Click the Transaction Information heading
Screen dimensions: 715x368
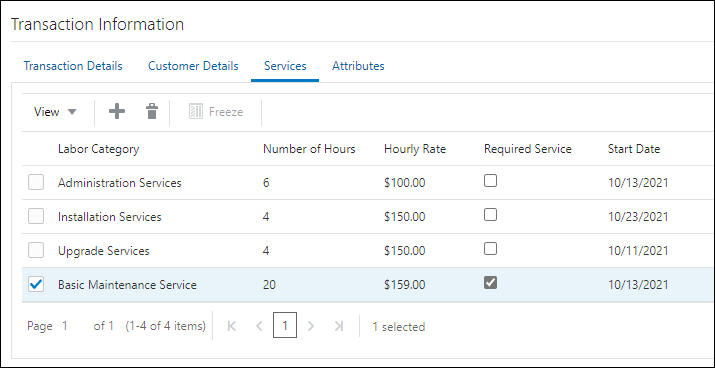97,24
